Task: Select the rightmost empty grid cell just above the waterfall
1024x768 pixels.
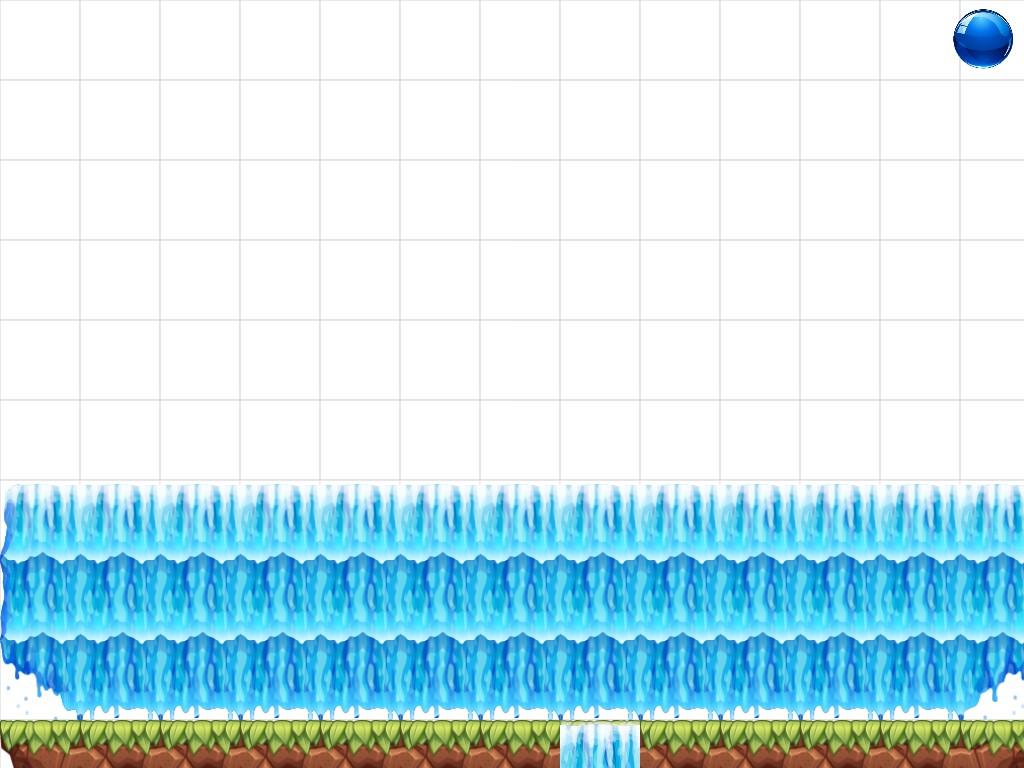Action: tap(990, 440)
